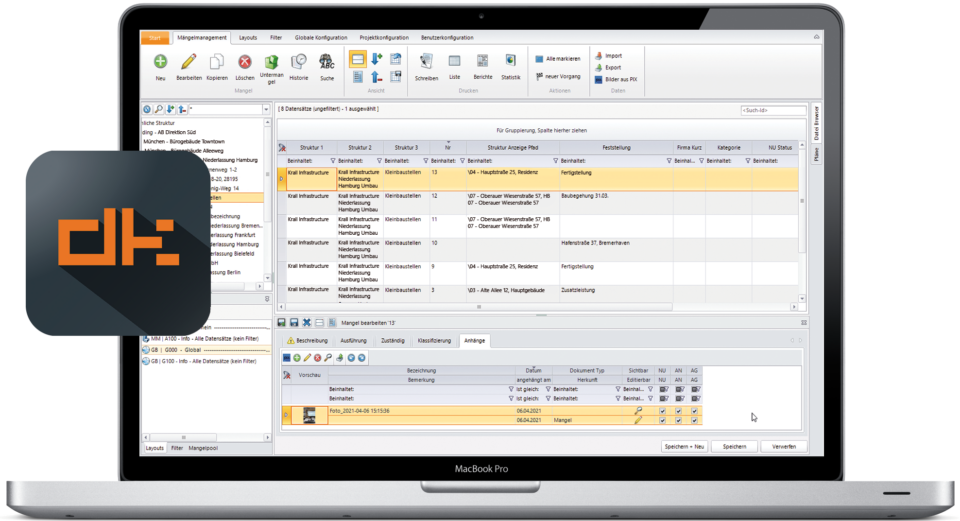
Task: Open the Liste print icon
Action: 454,61
